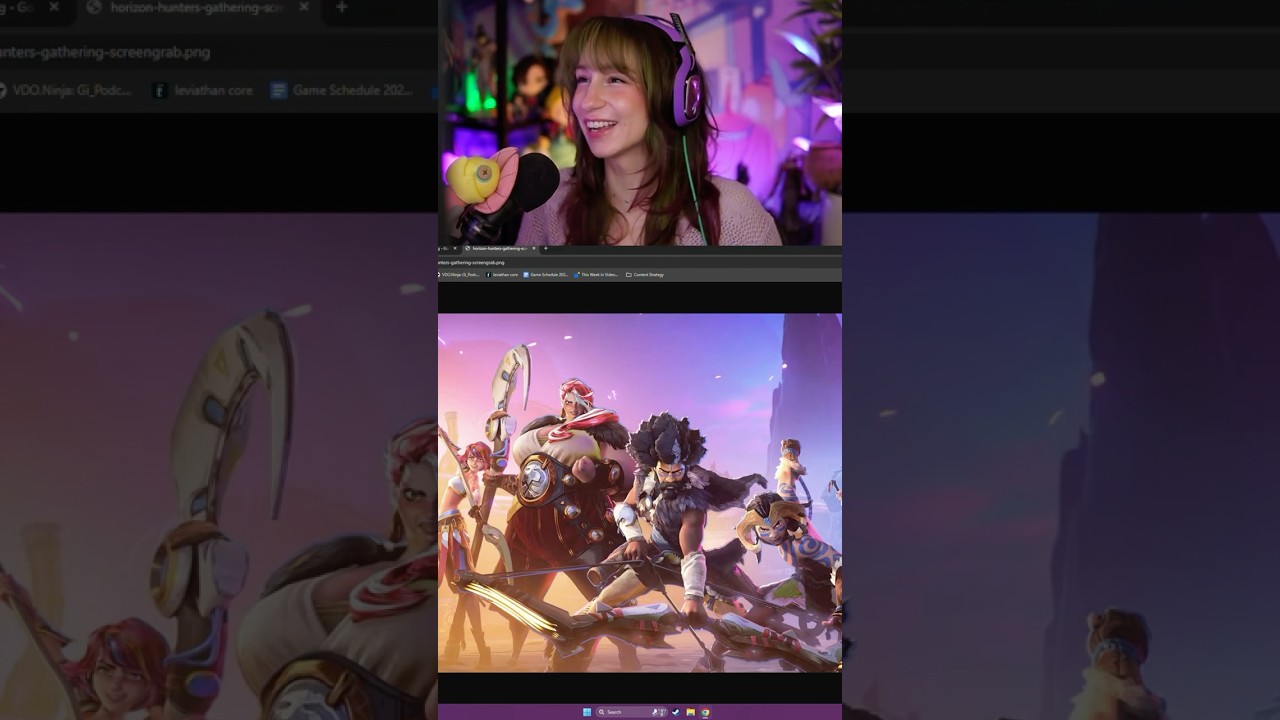Open Steam from the taskbar
1280x720 pixels.
pos(676,712)
